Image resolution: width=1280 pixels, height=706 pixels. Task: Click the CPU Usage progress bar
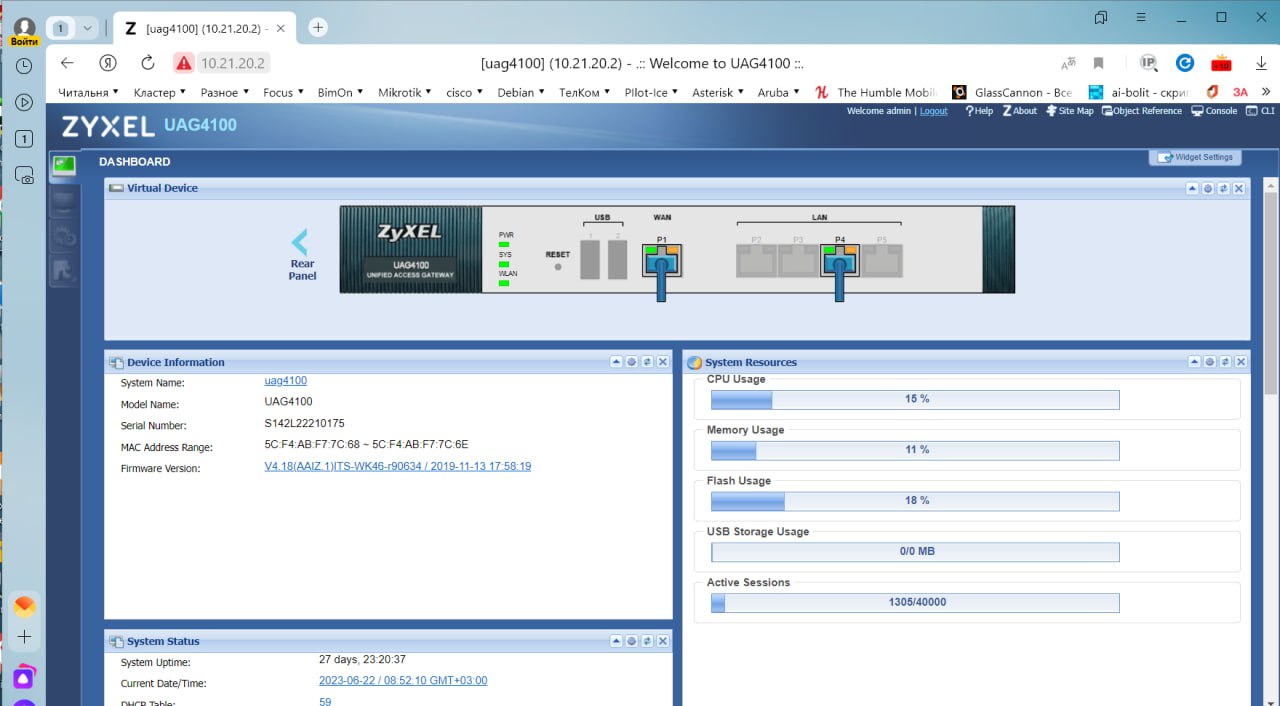(x=915, y=399)
